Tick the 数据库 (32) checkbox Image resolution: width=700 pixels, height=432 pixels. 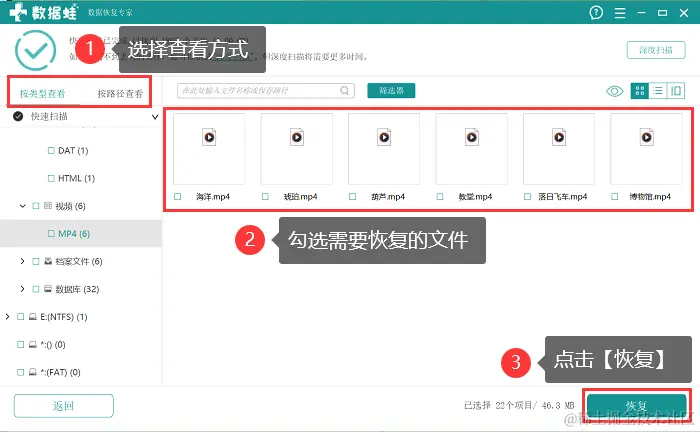click(x=36, y=289)
